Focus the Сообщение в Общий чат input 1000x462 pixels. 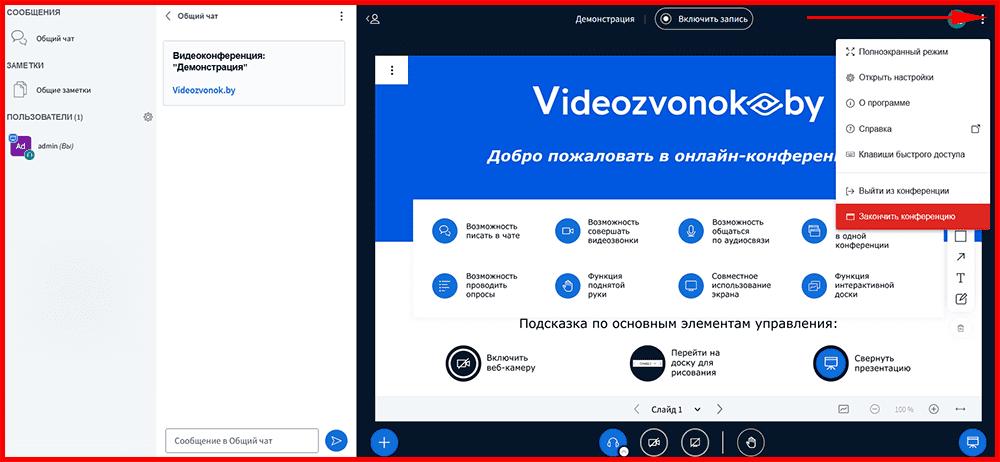(242, 441)
